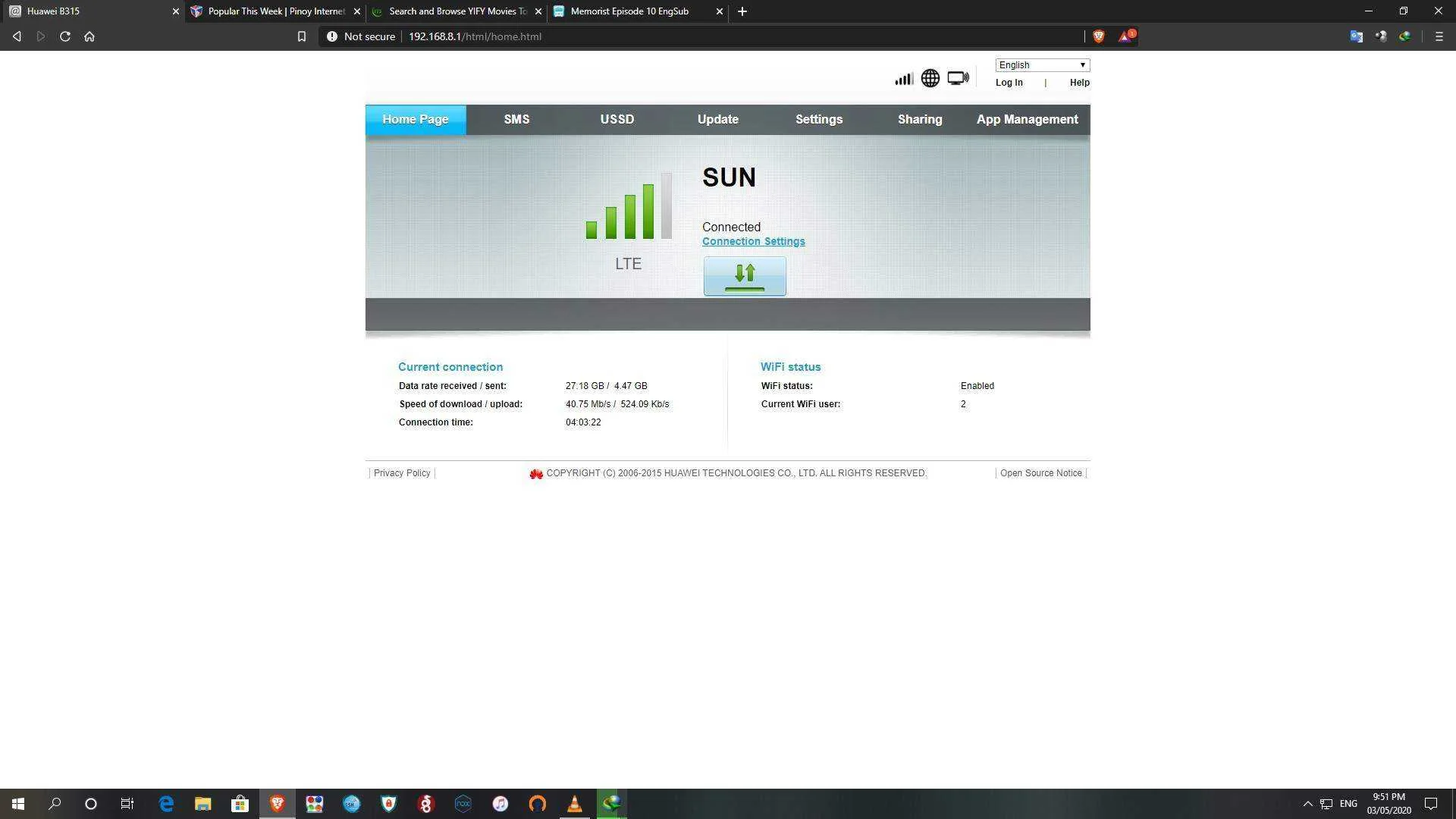Click Brave browser taskbar icon
This screenshot has height=819, width=1456.
click(277, 804)
